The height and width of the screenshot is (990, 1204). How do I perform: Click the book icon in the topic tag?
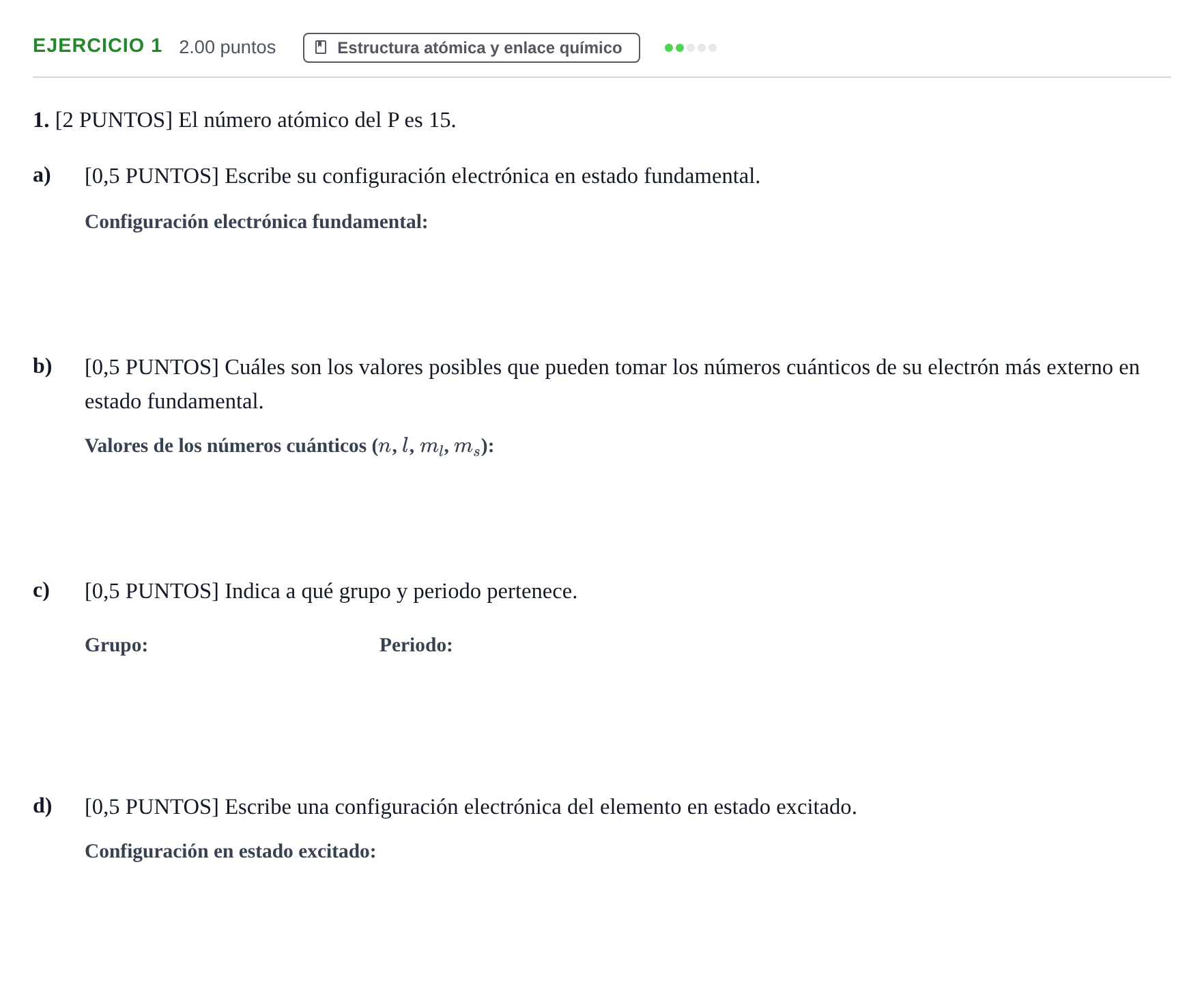tap(321, 48)
